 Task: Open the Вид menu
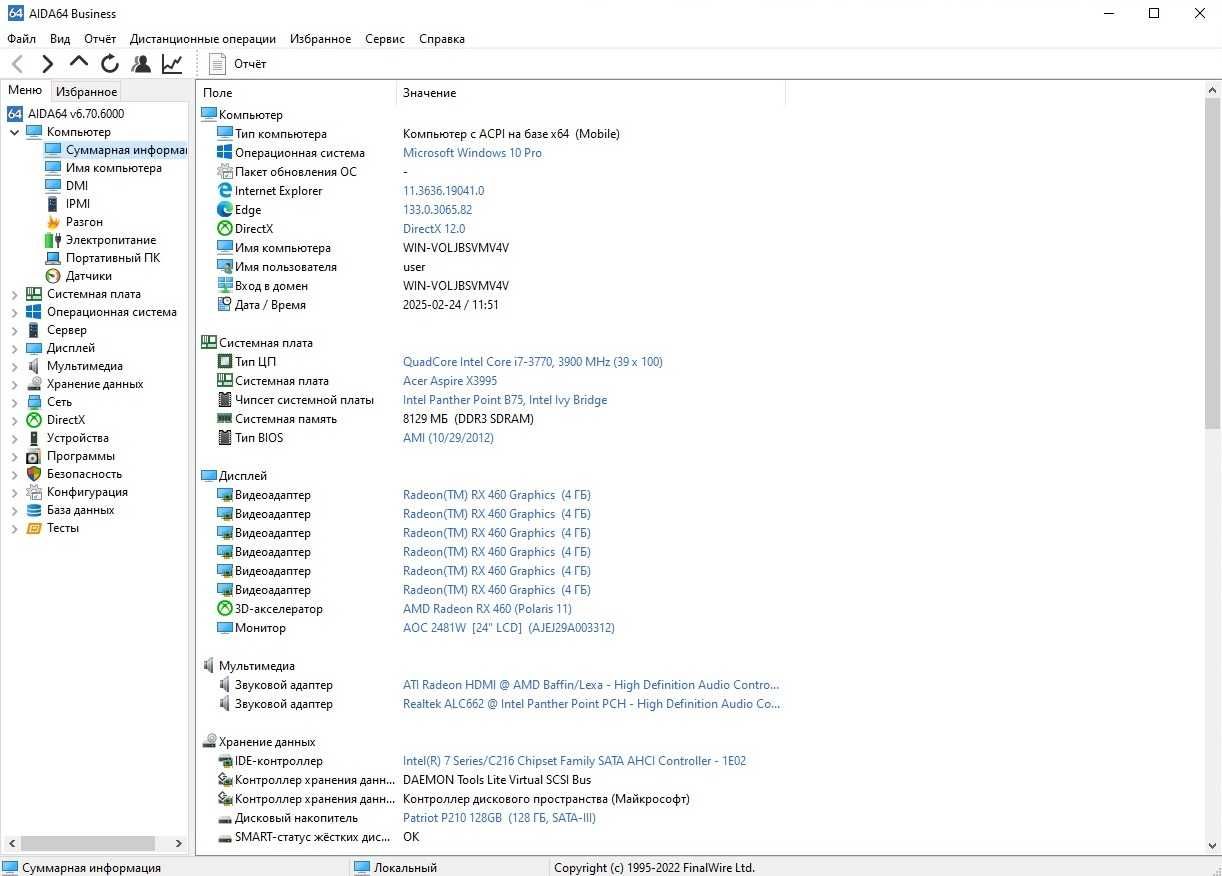tap(60, 39)
